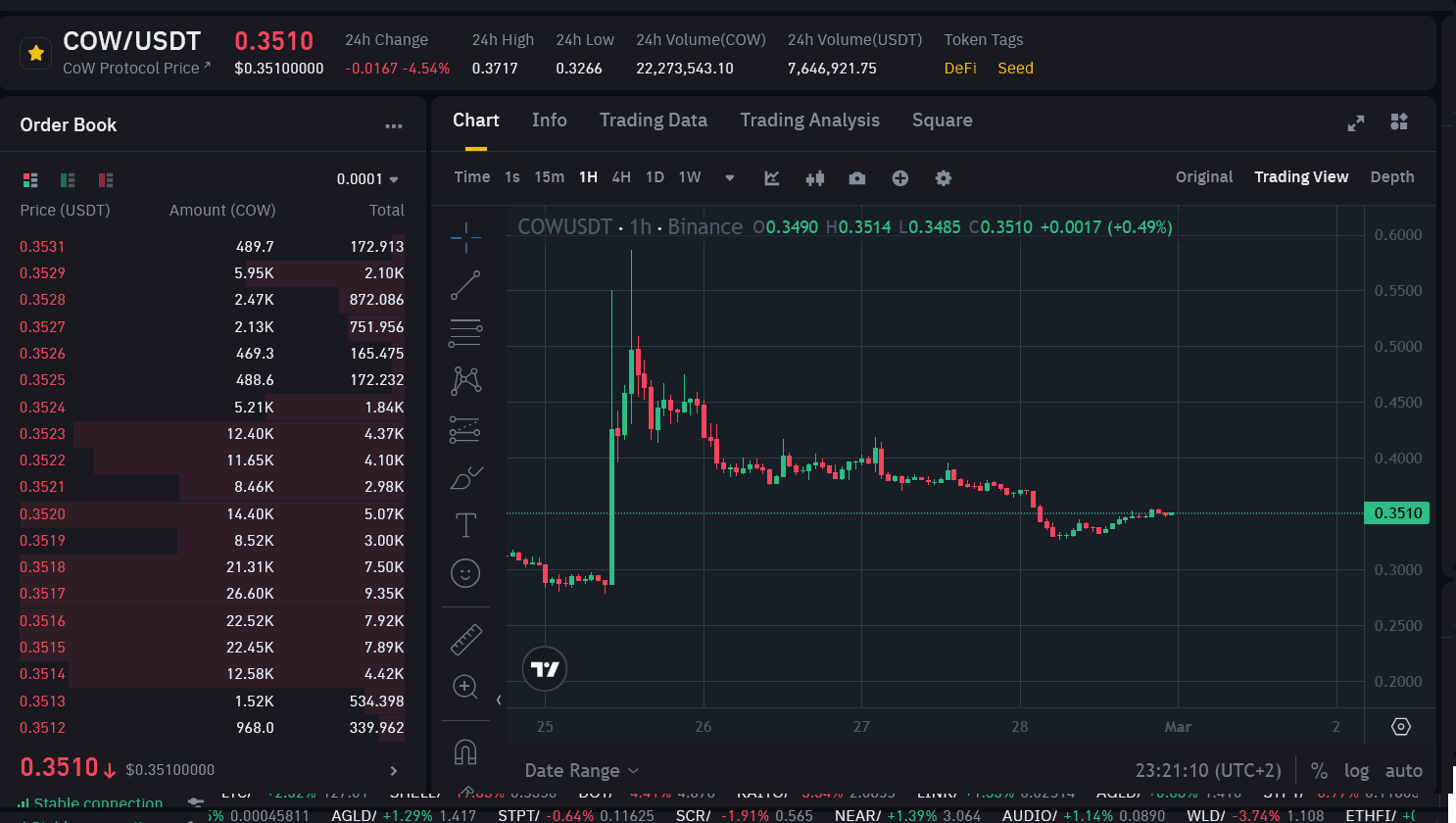The image size is (1456, 823).
Task: Select the text annotation tool
Action: (465, 526)
